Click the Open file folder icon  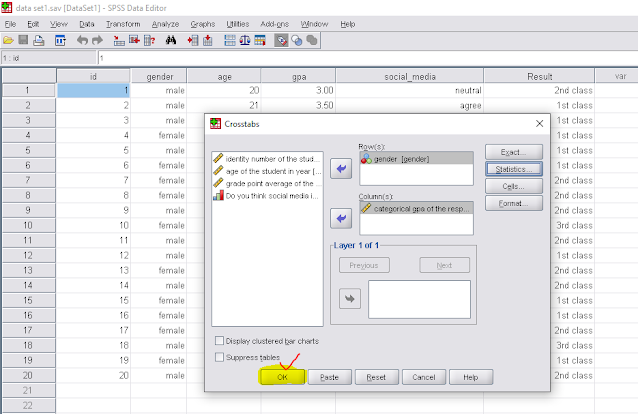pyautogui.click(x=8, y=40)
